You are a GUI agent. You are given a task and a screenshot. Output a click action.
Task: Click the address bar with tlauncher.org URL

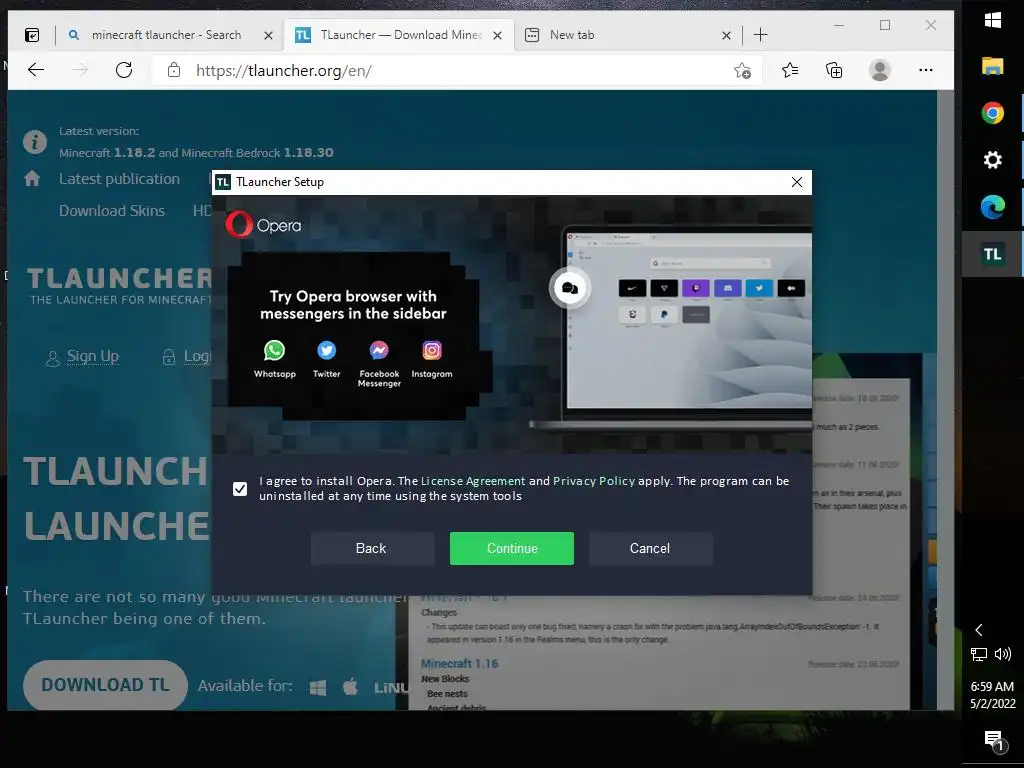point(457,71)
